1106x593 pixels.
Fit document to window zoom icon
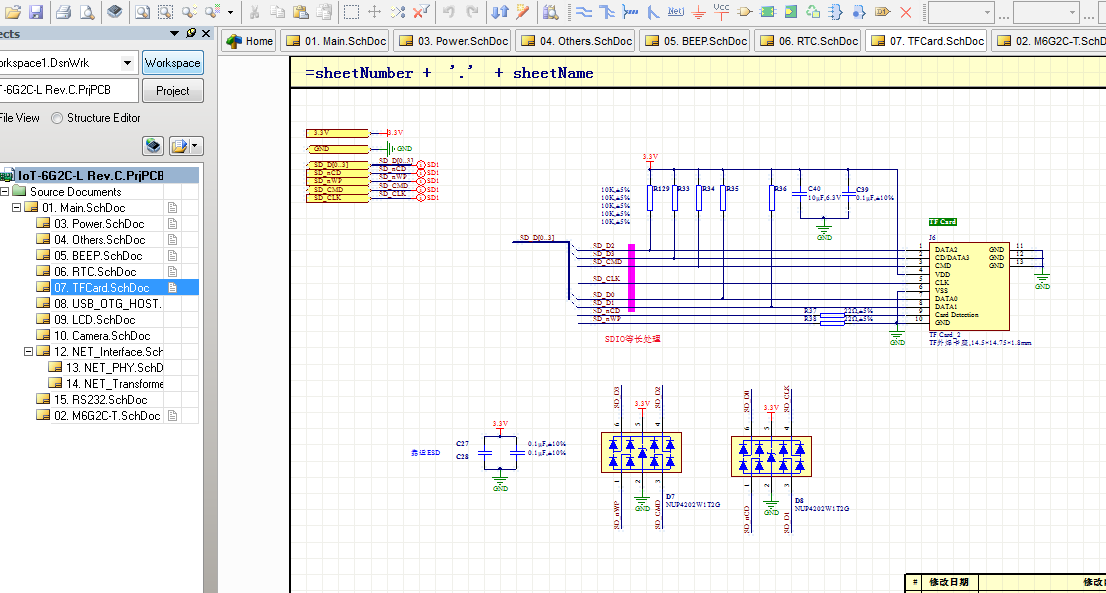coord(142,11)
